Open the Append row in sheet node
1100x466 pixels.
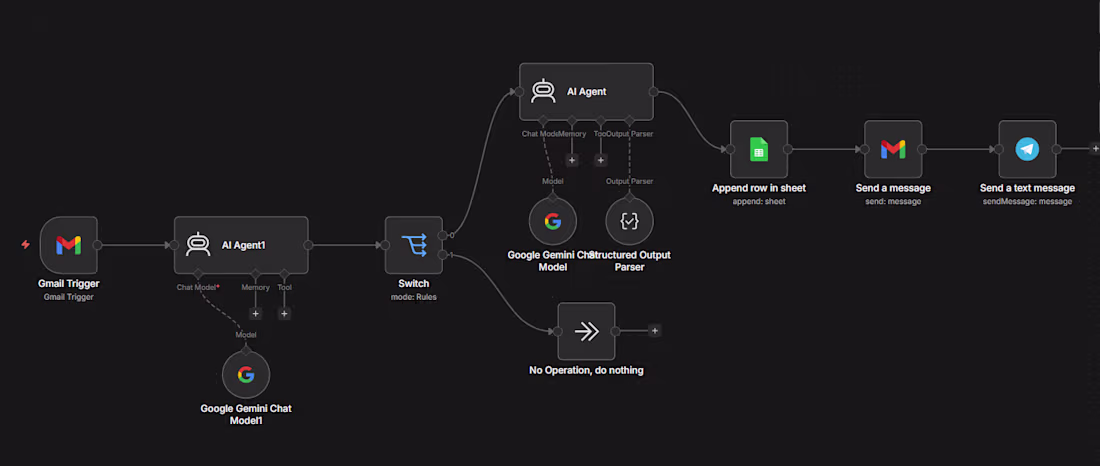point(759,149)
